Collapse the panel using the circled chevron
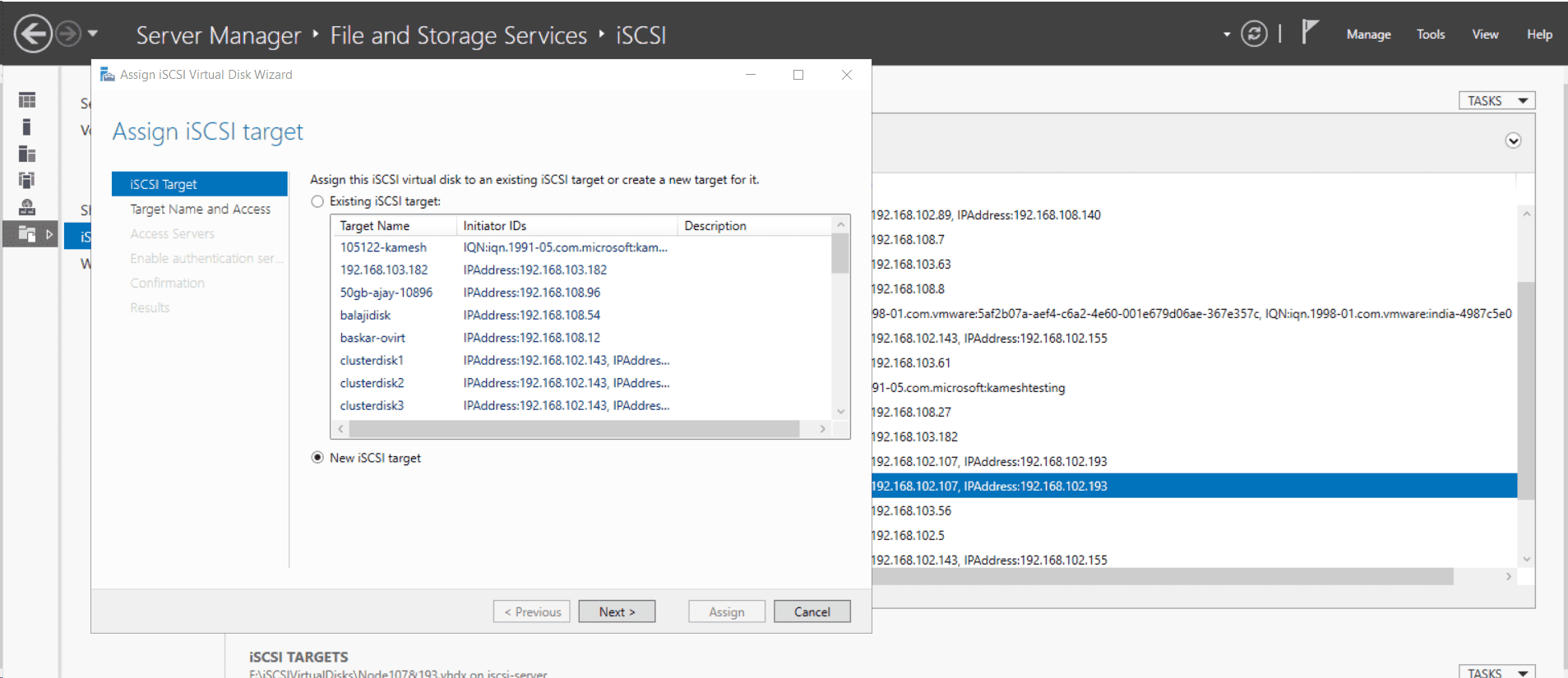 point(1513,141)
